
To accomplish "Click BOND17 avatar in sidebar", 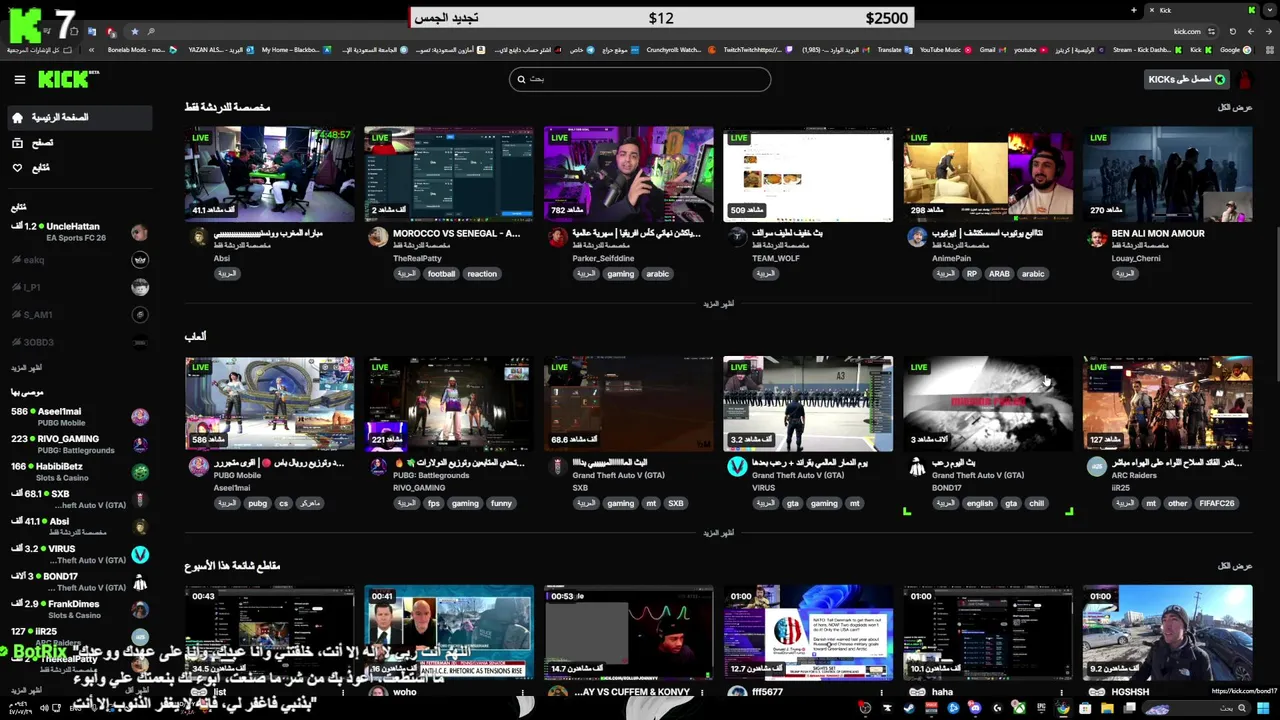I will tap(140, 582).
